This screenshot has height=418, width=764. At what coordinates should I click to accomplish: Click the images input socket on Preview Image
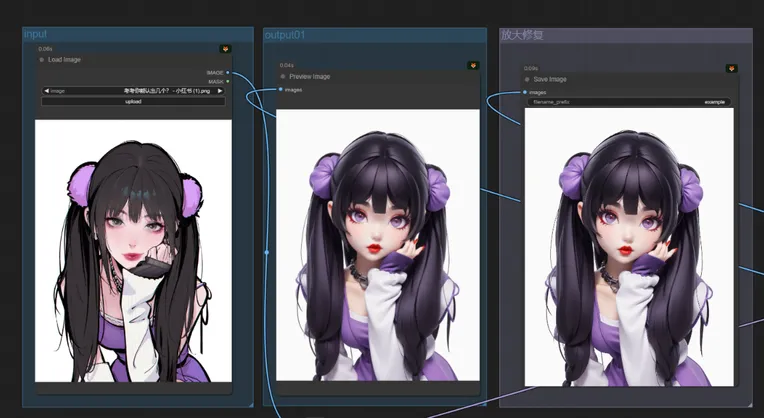click(281, 90)
